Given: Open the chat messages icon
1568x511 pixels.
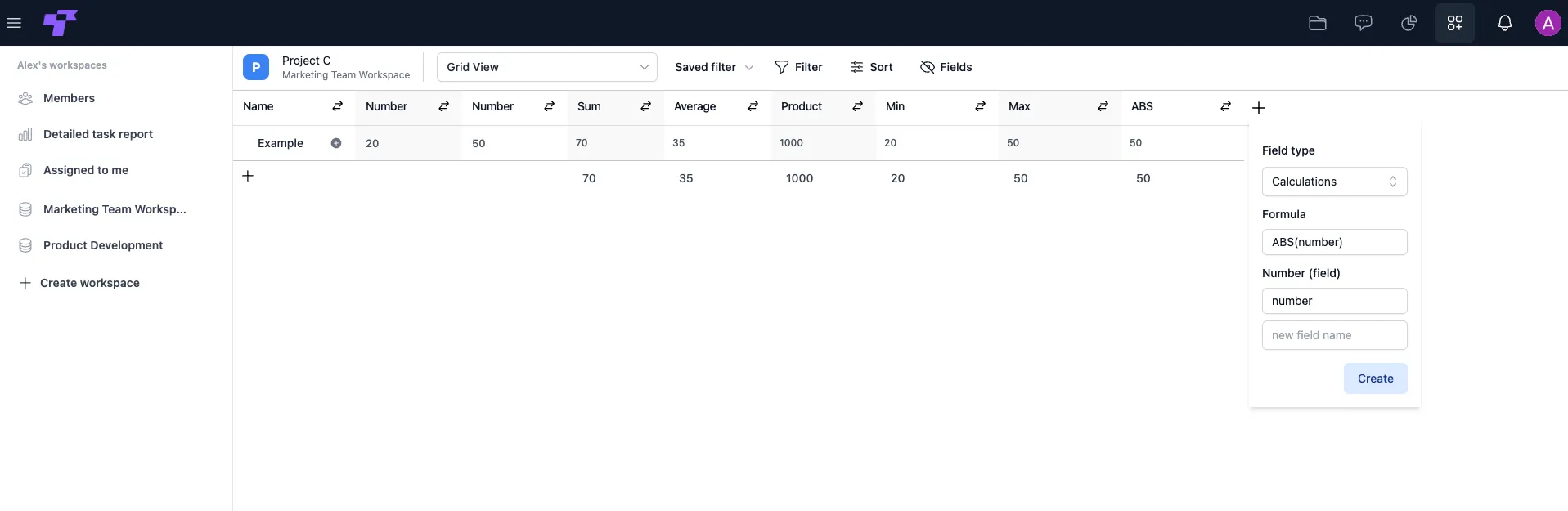Looking at the screenshot, I should 1364,23.
